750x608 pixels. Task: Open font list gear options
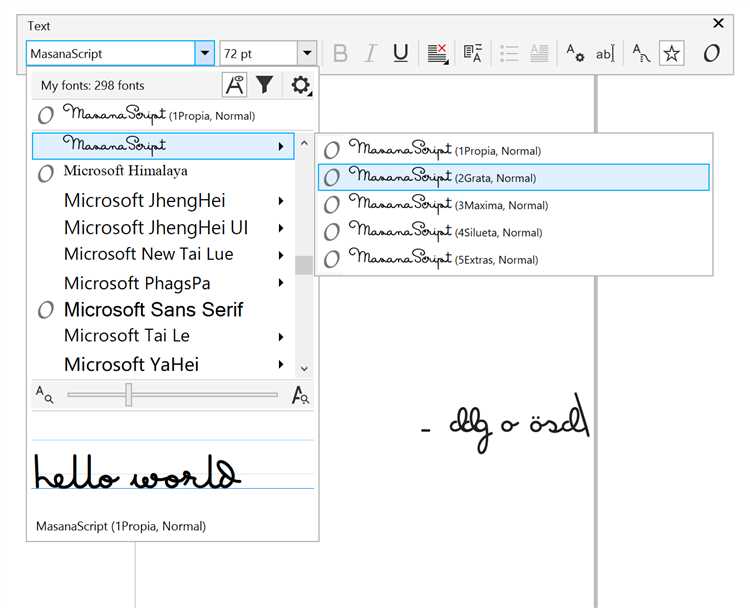click(300, 86)
